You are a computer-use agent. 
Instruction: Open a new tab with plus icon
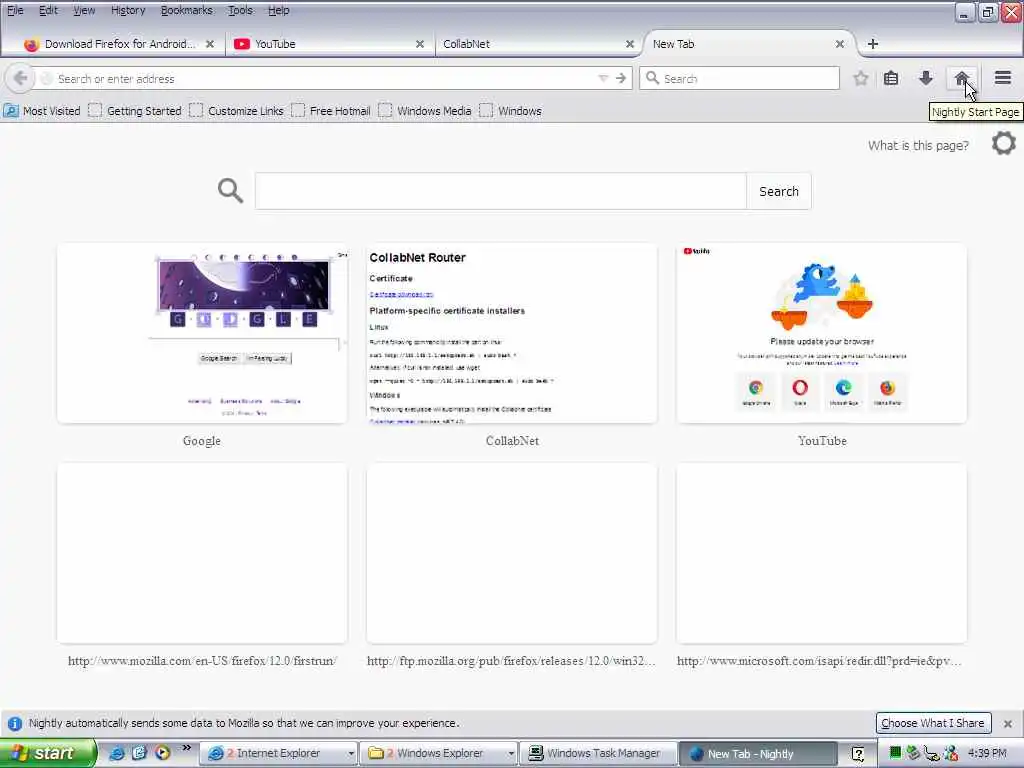coord(872,44)
